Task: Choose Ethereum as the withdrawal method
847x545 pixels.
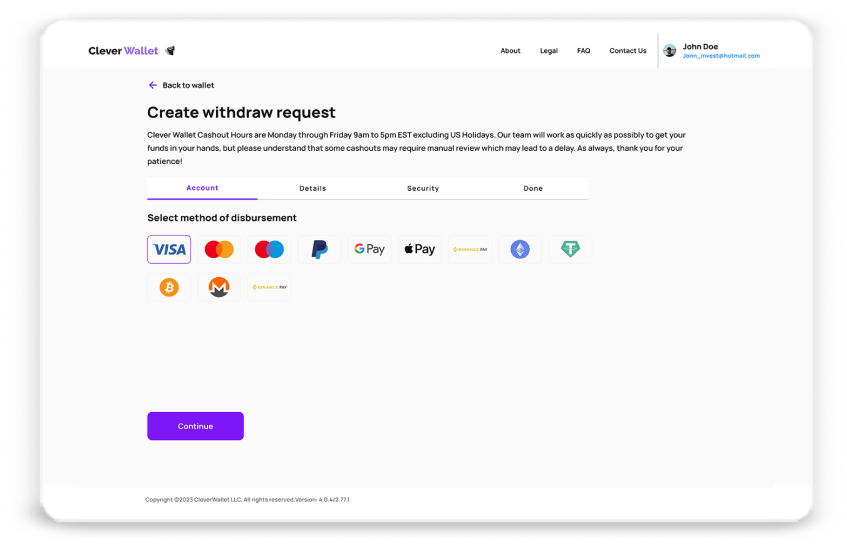Action: (520, 249)
